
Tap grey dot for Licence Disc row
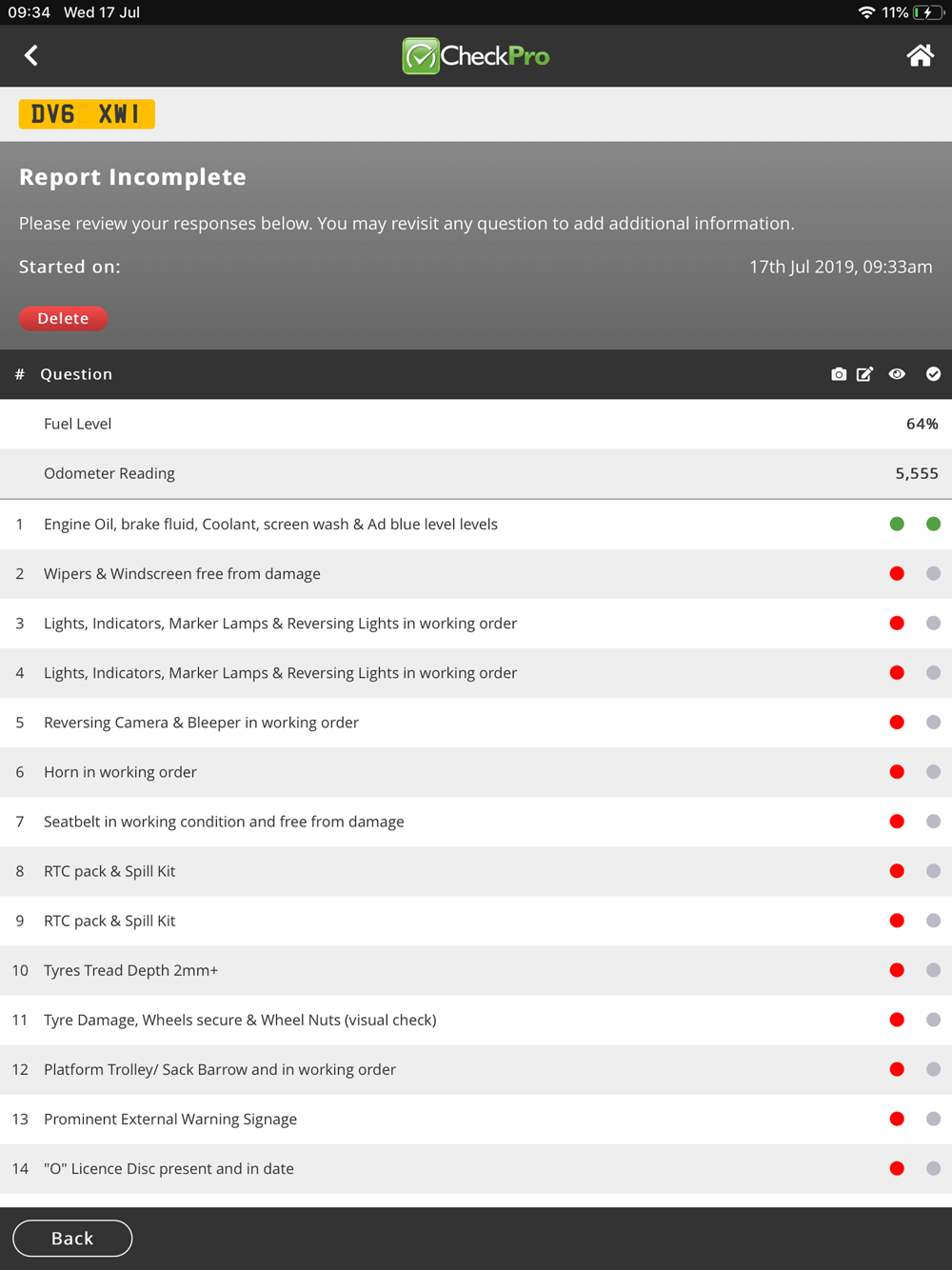click(x=933, y=1168)
